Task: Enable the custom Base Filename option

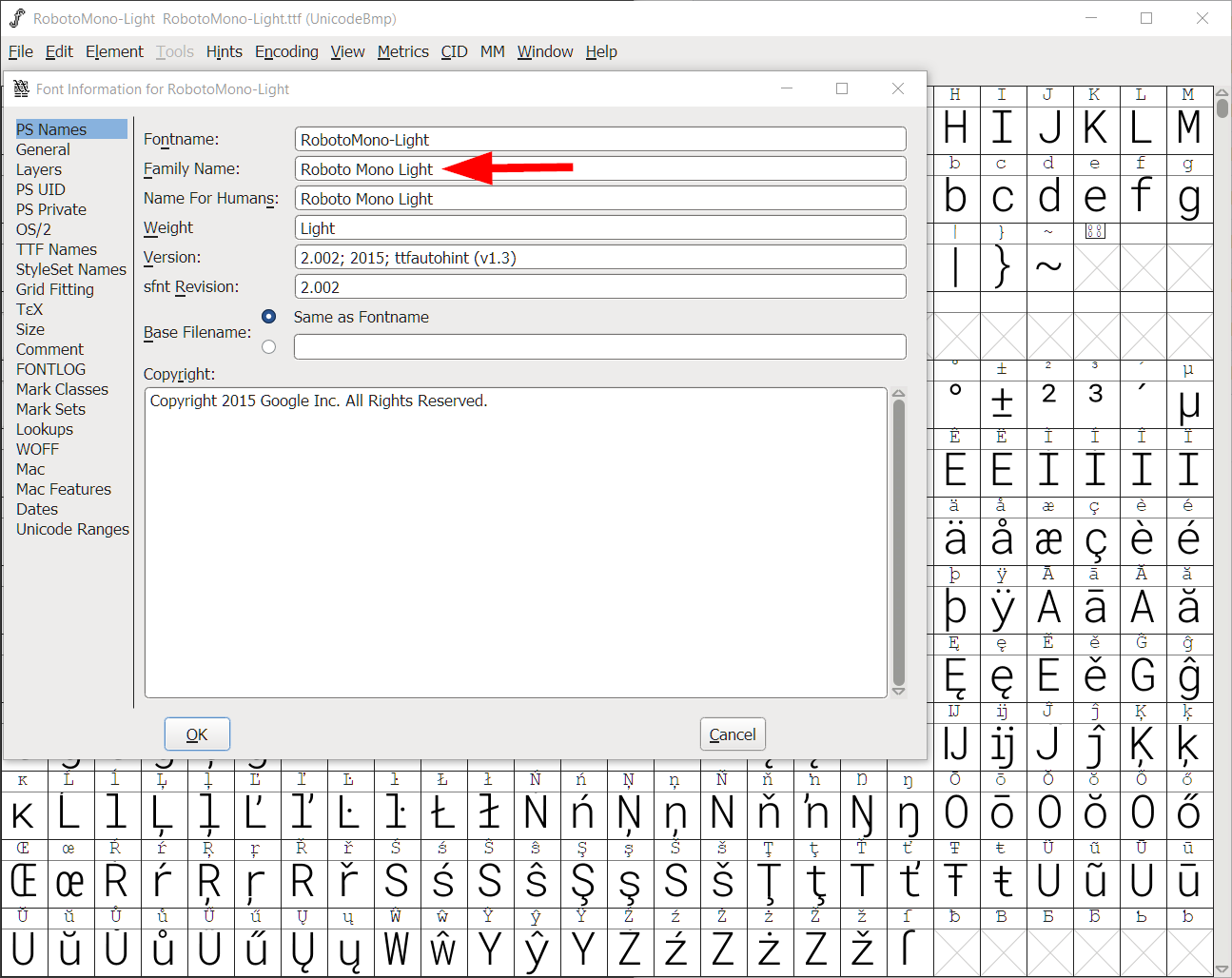Action: pos(268,346)
